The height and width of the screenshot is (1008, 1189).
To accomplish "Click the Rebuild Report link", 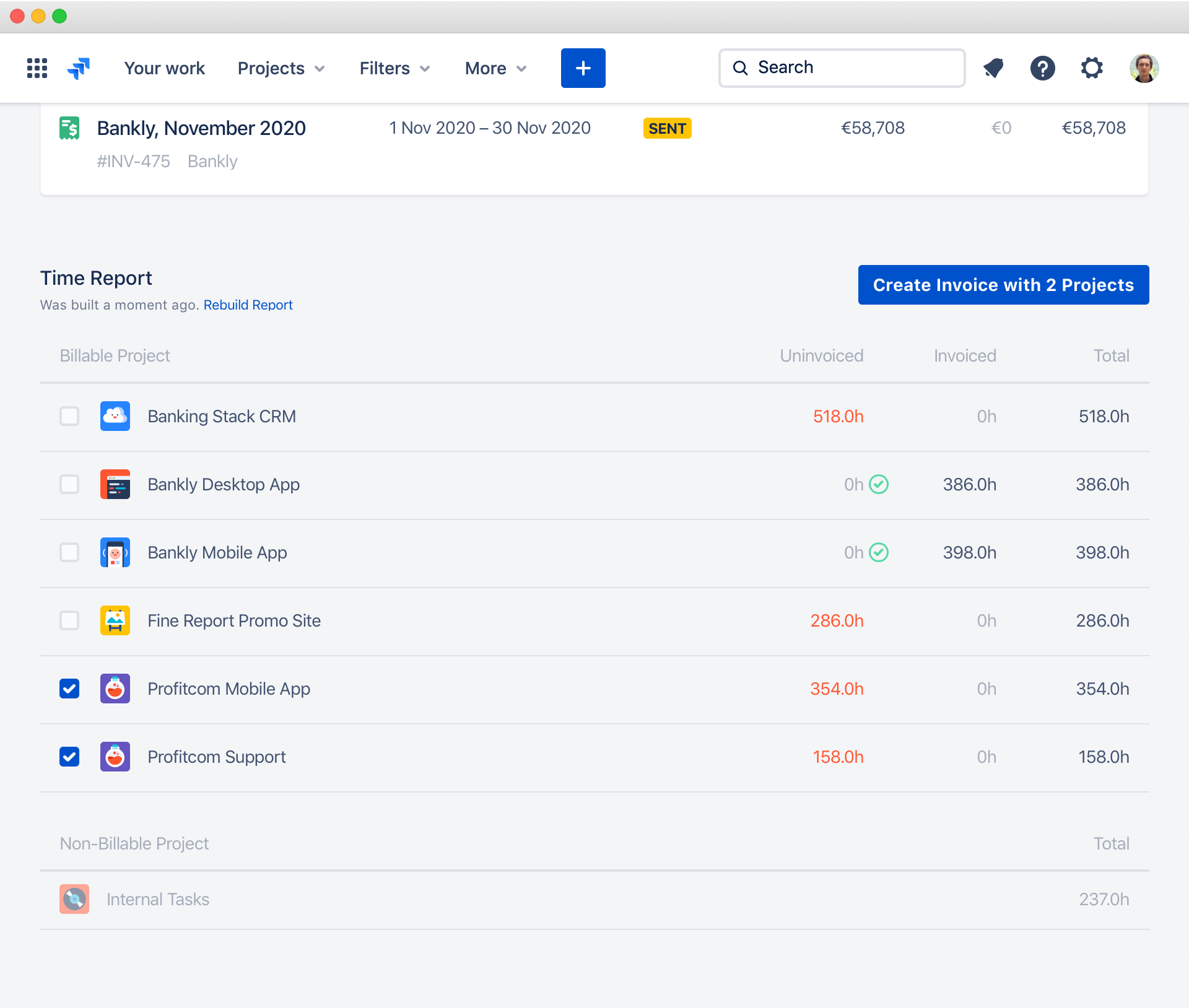I will point(248,305).
